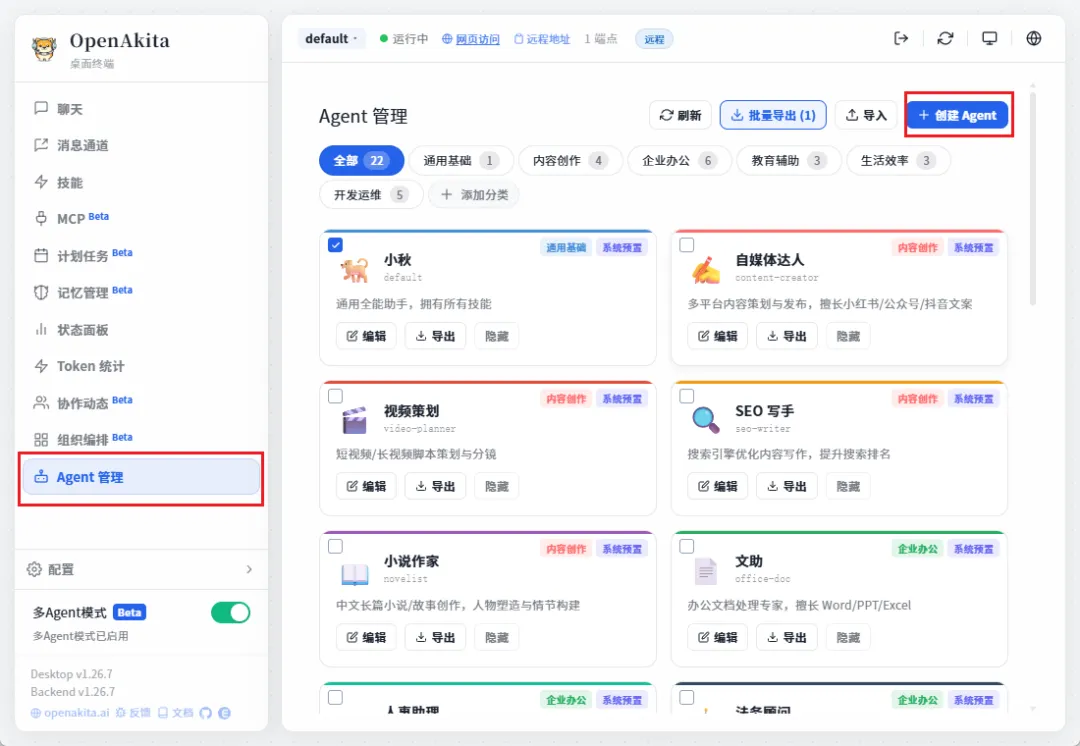Open Token 统计 page
This screenshot has width=1080, height=746.
click(x=141, y=366)
